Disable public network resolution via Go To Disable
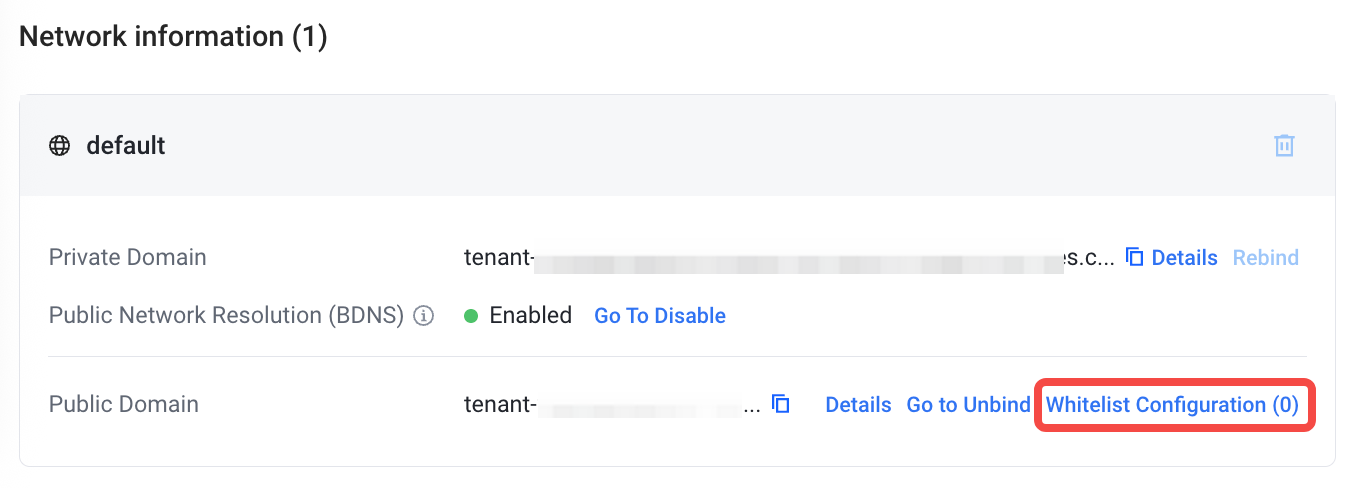This screenshot has width=1354, height=488. [660, 316]
